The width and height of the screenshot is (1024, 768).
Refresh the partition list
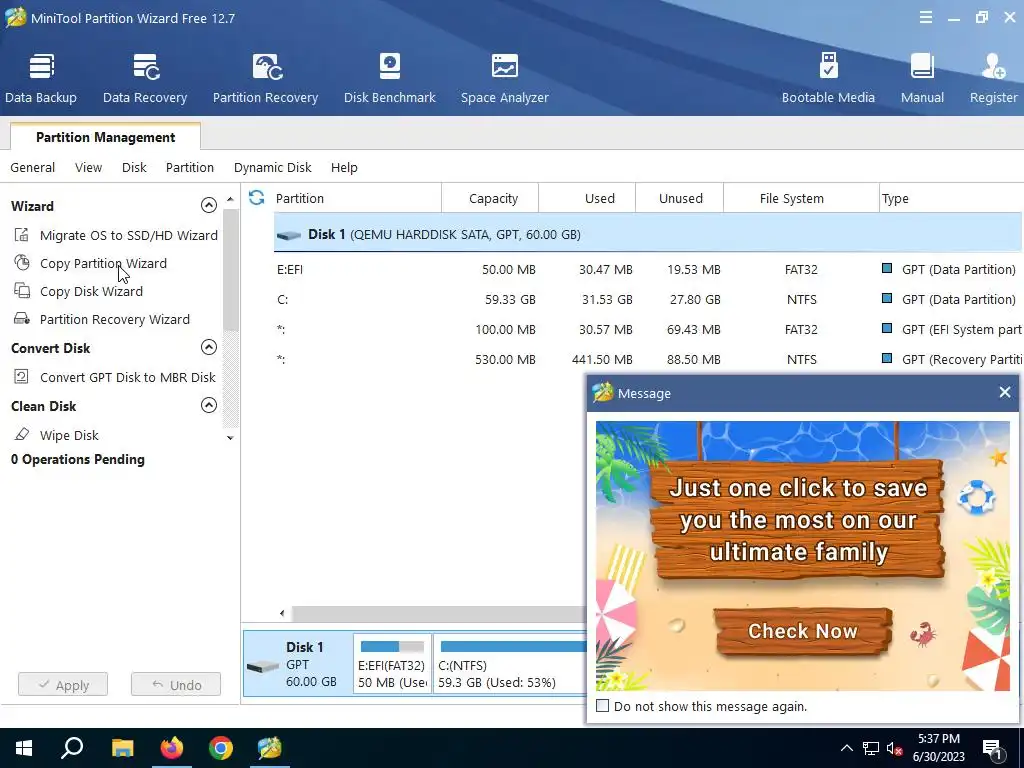pos(257,197)
